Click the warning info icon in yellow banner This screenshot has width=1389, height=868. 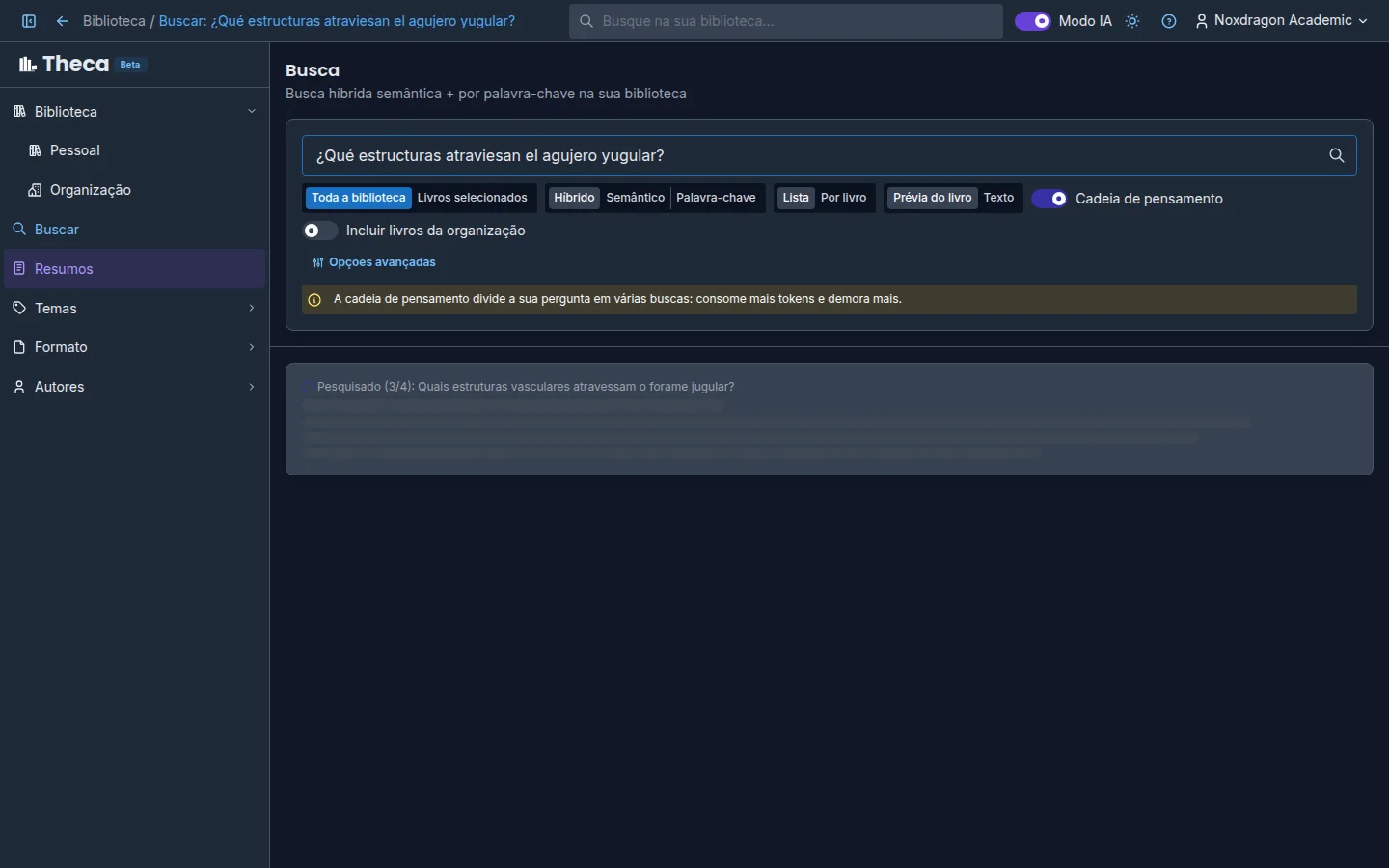pos(314,300)
